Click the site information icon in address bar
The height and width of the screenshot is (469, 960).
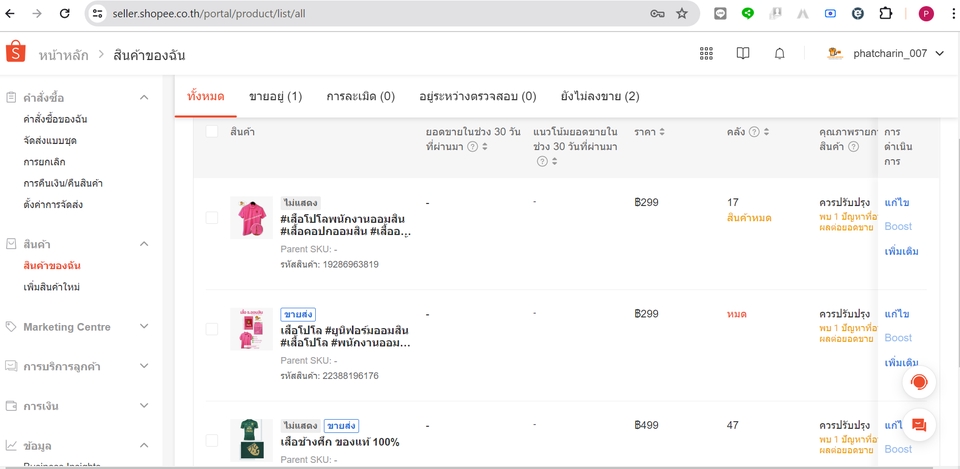(98, 13)
